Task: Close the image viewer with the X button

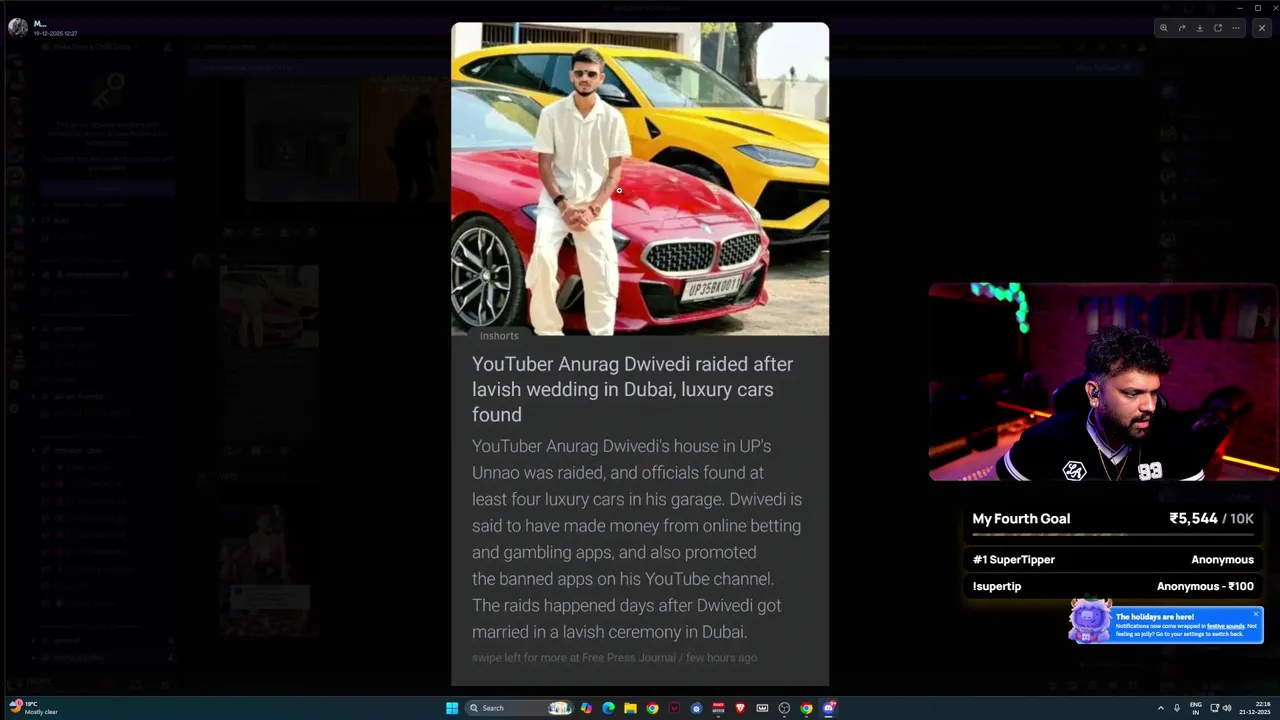Action: pos(1262,28)
